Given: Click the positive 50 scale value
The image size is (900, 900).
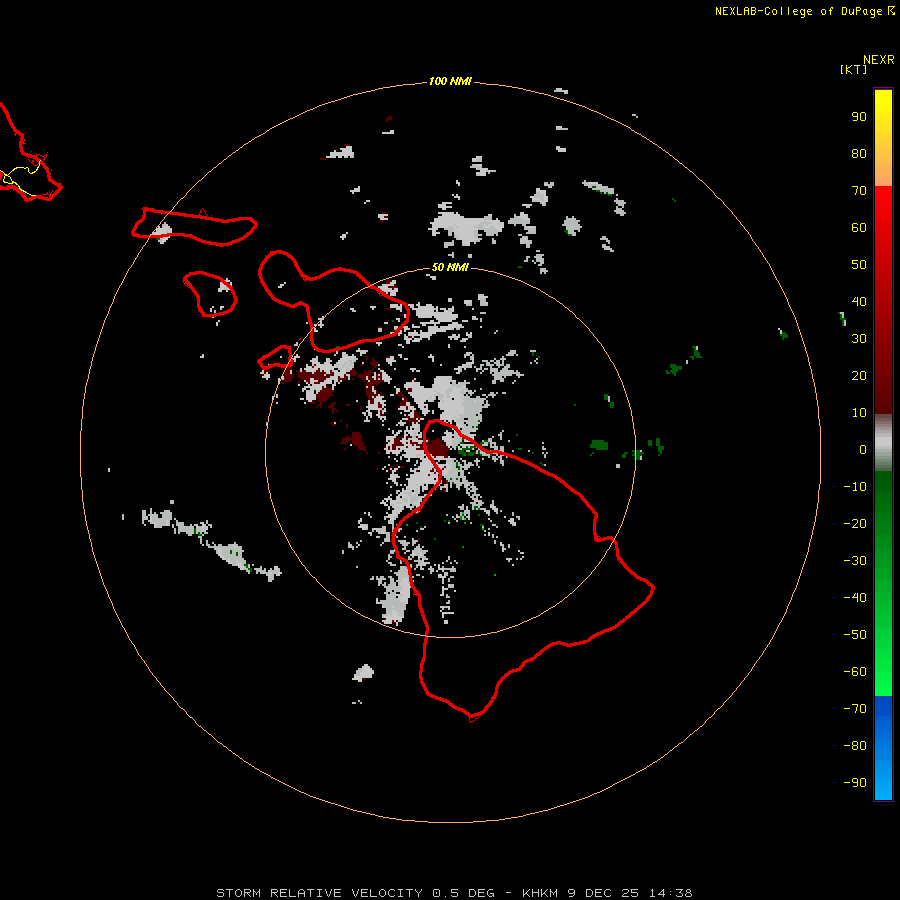Looking at the screenshot, I should (x=859, y=265).
